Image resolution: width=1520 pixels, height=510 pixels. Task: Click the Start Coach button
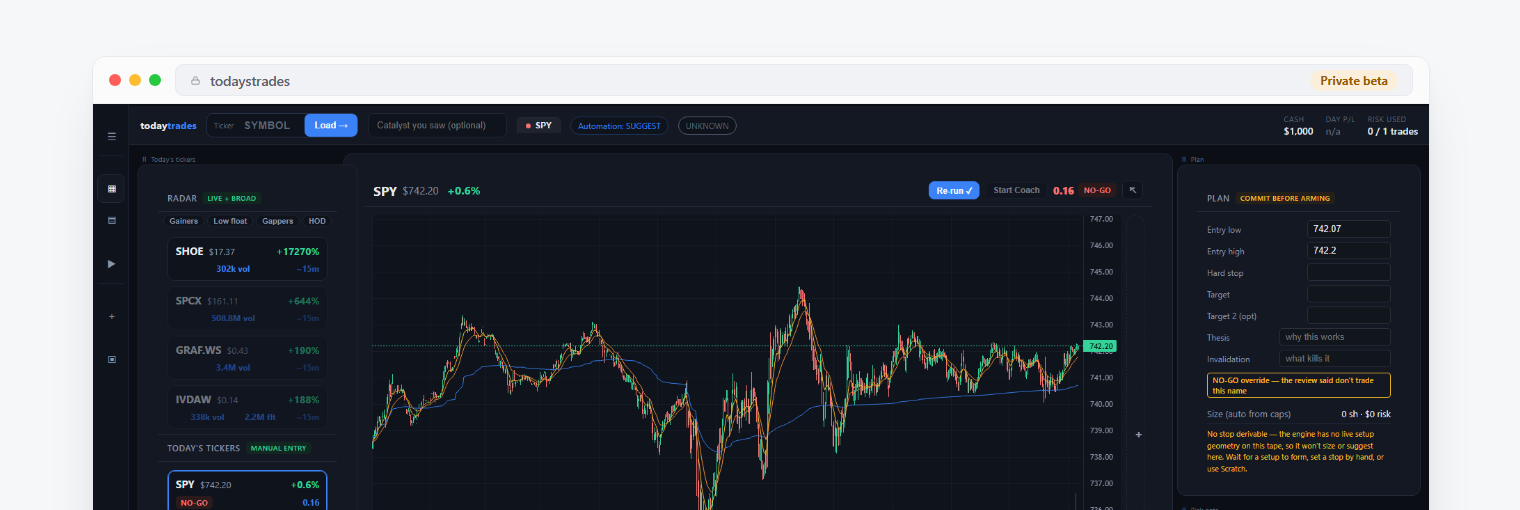[x=1016, y=190]
